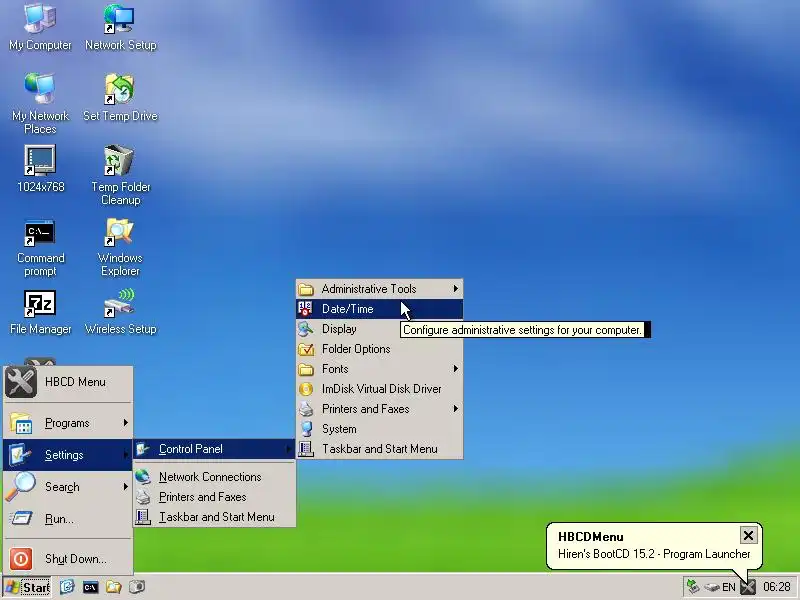This screenshot has width=800, height=600.
Task: Click the HBCDMenu tray icon
Action: coord(748,588)
